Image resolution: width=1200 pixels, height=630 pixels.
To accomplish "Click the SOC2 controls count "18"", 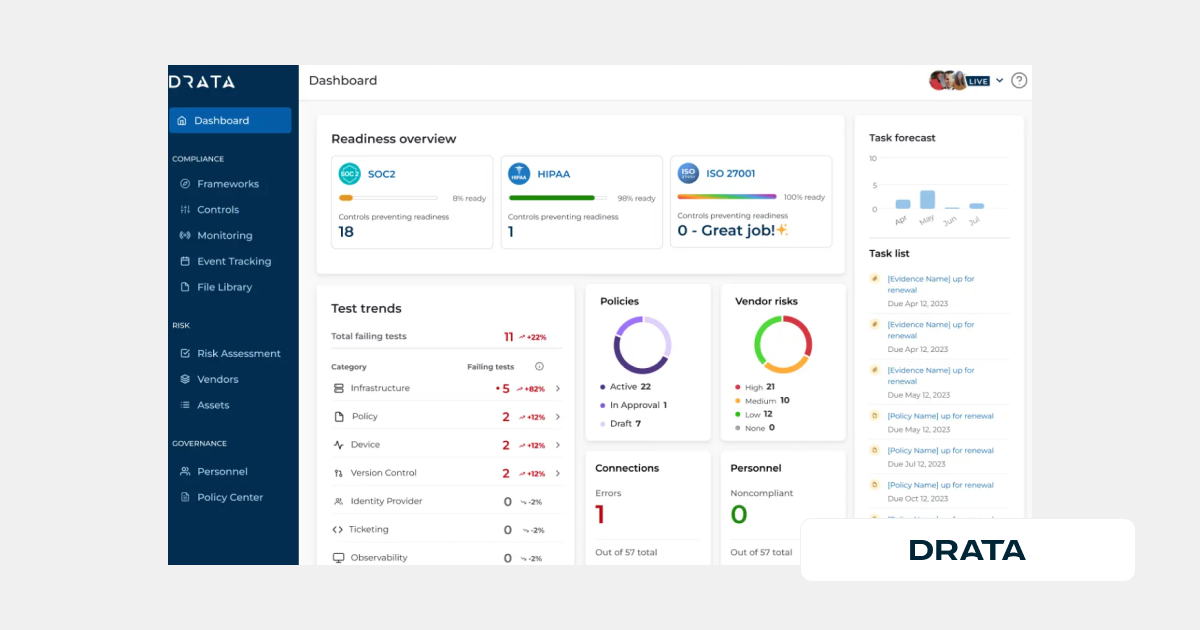I will pyautogui.click(x=346, y=232).
